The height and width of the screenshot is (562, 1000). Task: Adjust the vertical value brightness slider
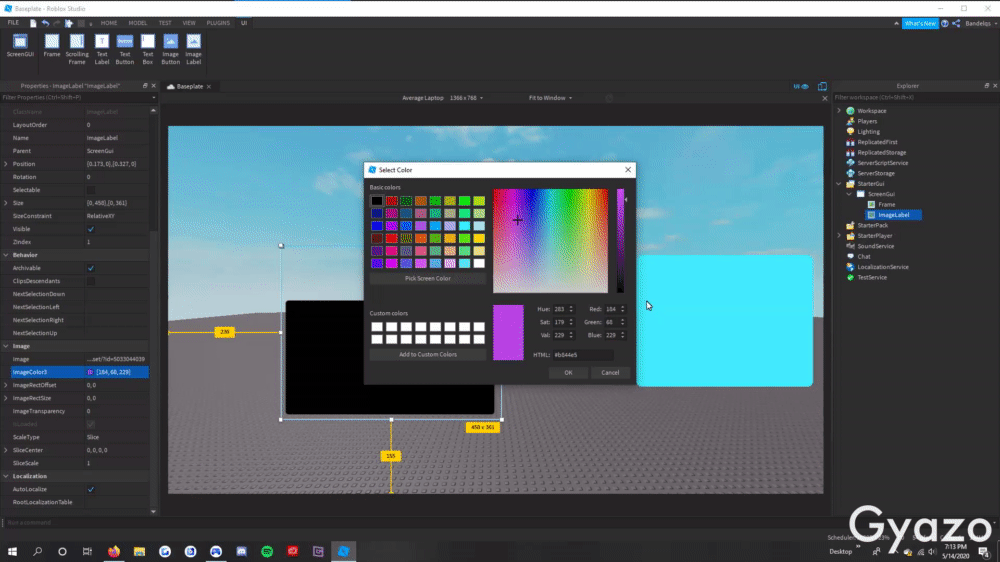coord(621,240)
